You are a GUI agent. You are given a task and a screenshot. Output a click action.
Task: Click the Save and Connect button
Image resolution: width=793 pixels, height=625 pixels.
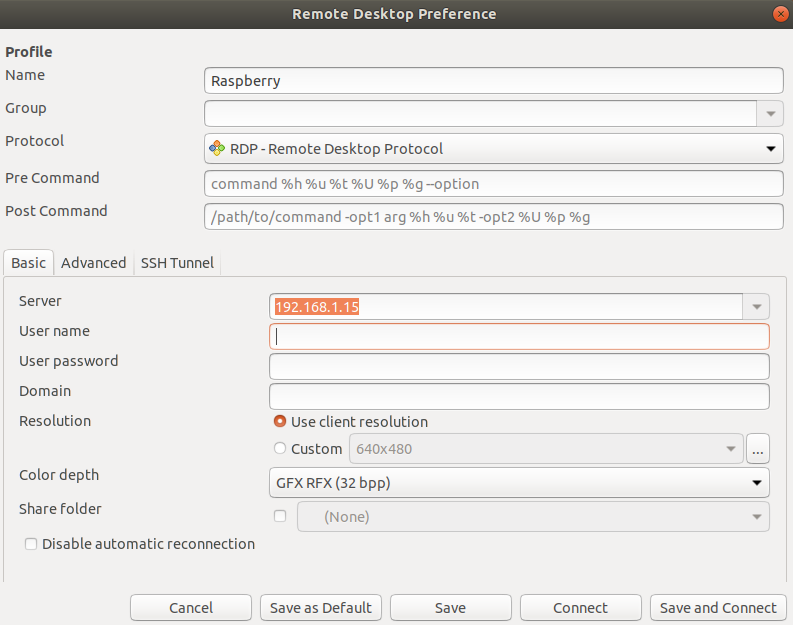pos(718,608)
